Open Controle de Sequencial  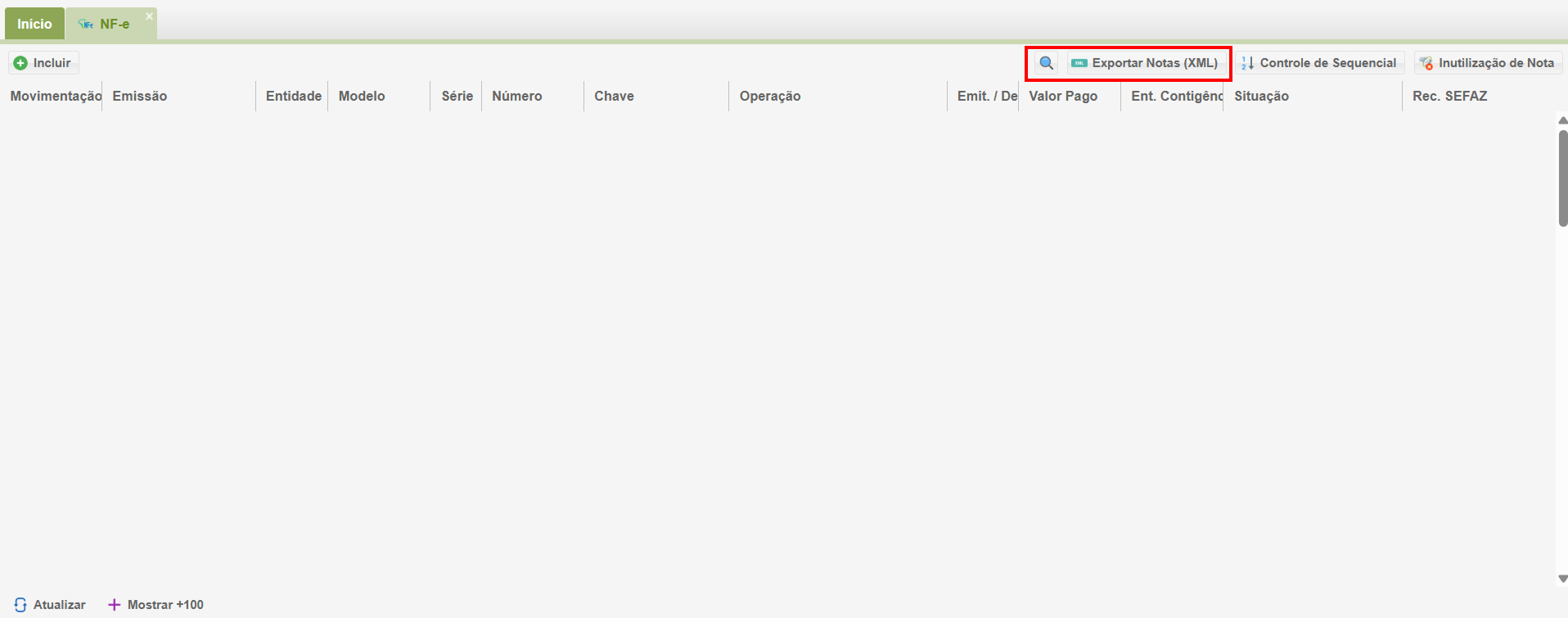tap(1319, 63)
